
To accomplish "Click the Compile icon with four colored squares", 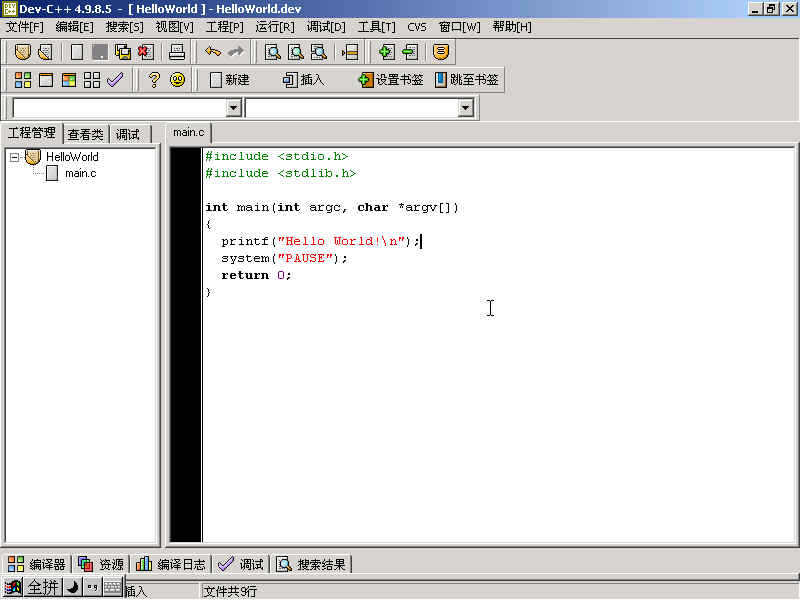I will coord(23,80).
